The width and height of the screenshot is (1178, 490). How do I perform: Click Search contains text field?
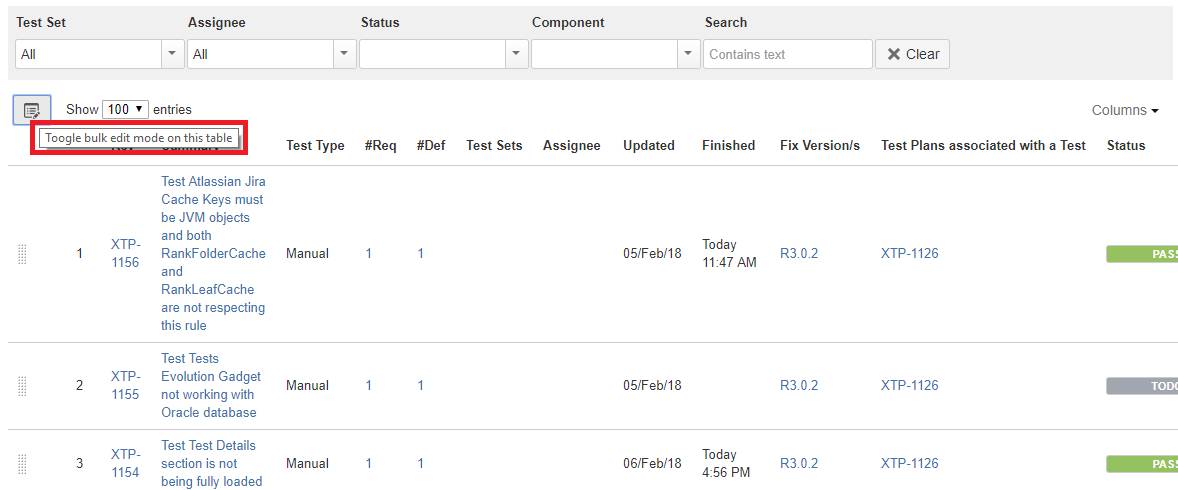[x=787, y=54]
